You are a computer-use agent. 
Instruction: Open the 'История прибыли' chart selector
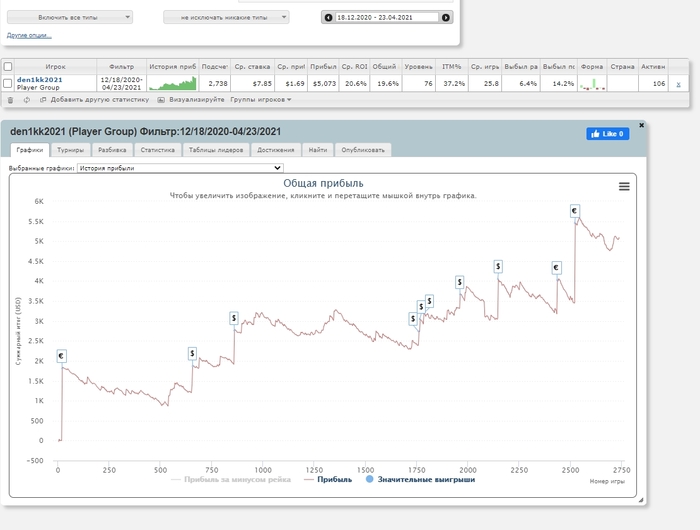pyautogui.click(x=180, y=168)
